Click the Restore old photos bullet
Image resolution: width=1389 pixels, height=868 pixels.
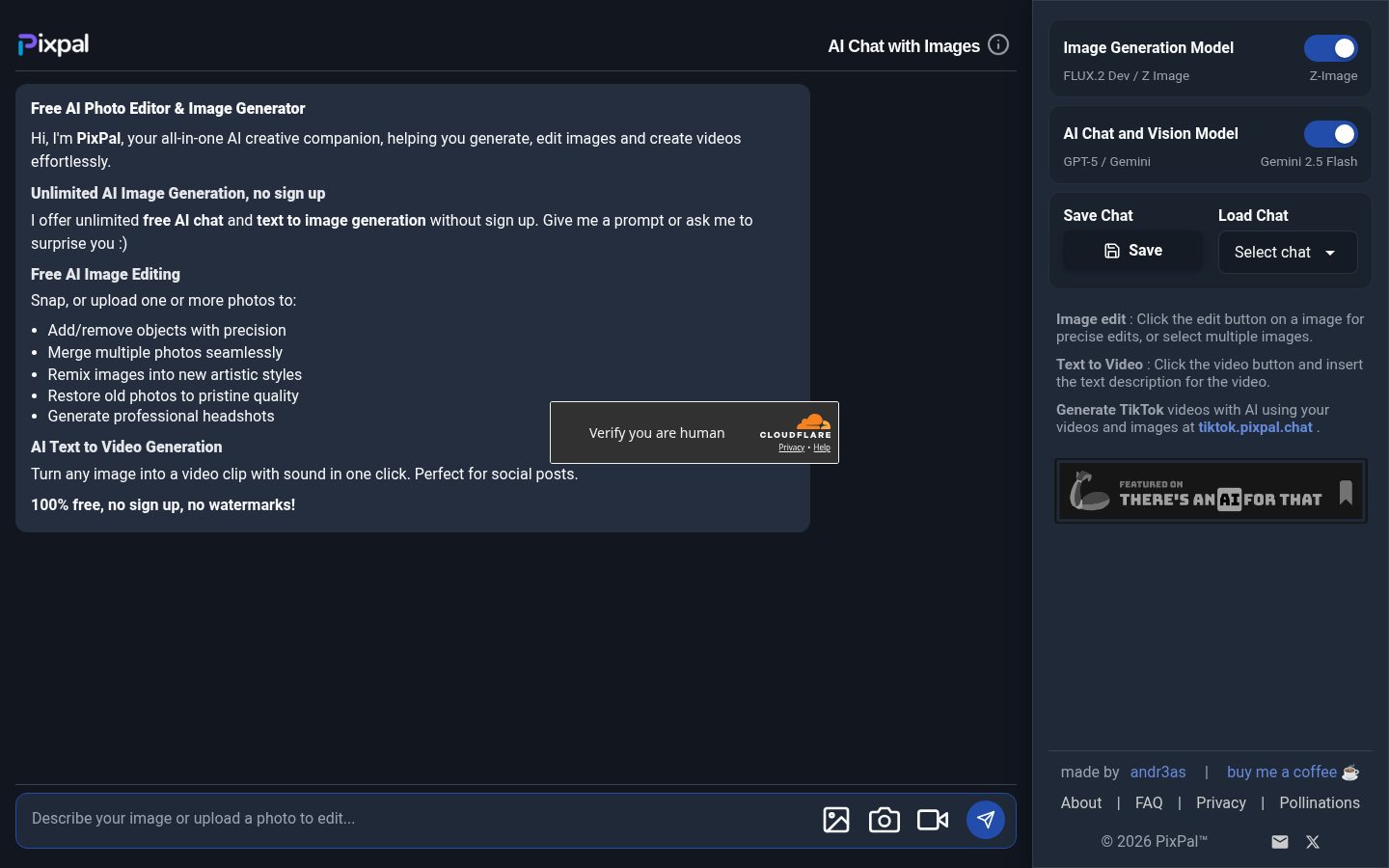point(174,396)
